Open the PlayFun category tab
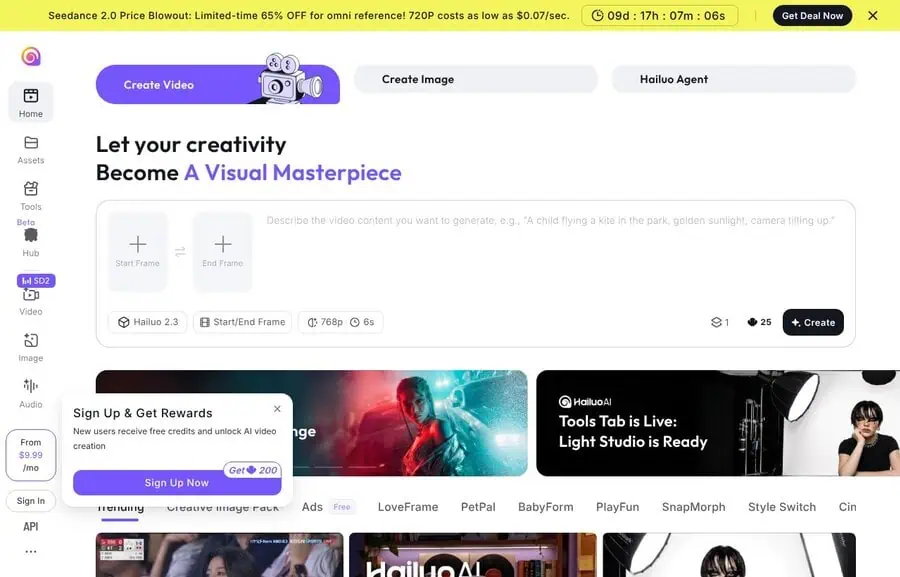The width and height of the screenshot is (900, 577). coord(618,507)
